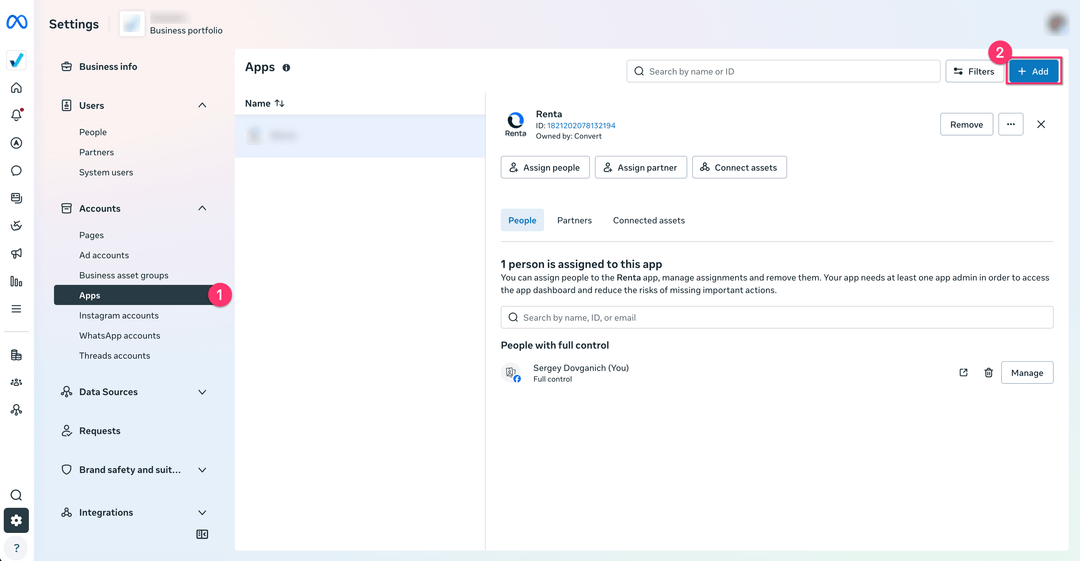Open Insights bar chart icon

(x=17, y=281)
